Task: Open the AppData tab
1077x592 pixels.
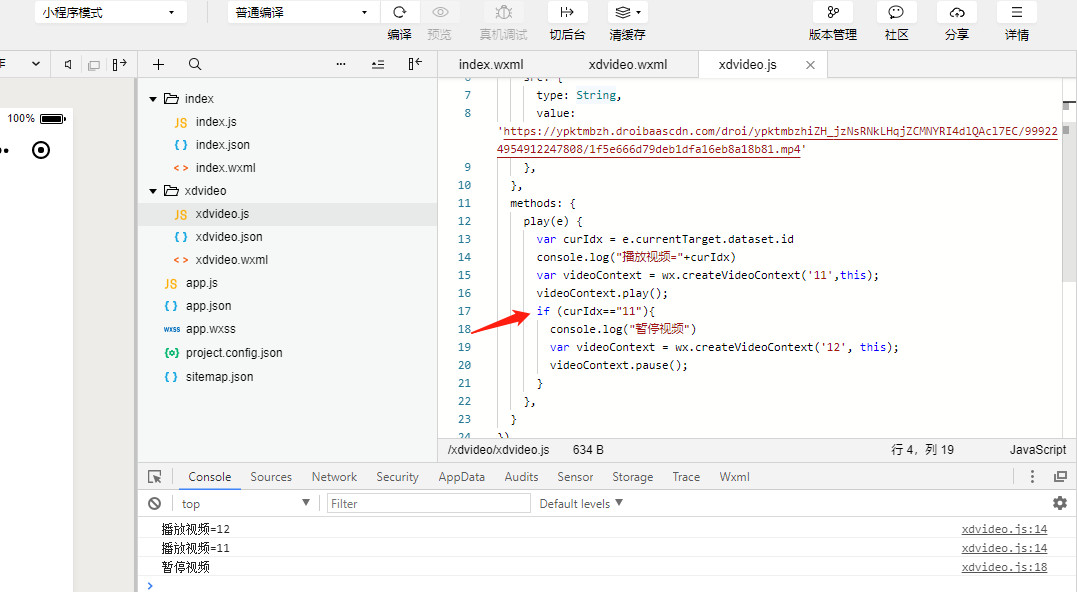Action: pos(462,477)
